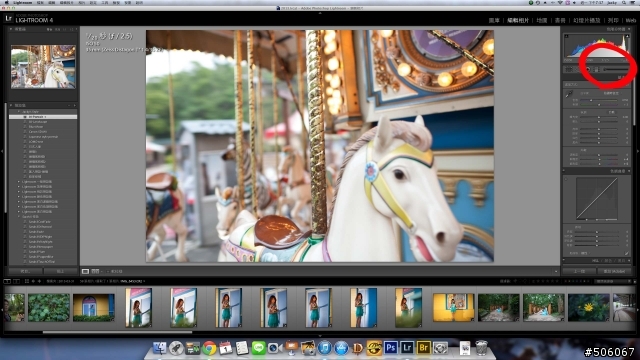Screen dimensions: 640x360
Task: Switch to Loupe view in toolbar
Action: click(85, 271)
